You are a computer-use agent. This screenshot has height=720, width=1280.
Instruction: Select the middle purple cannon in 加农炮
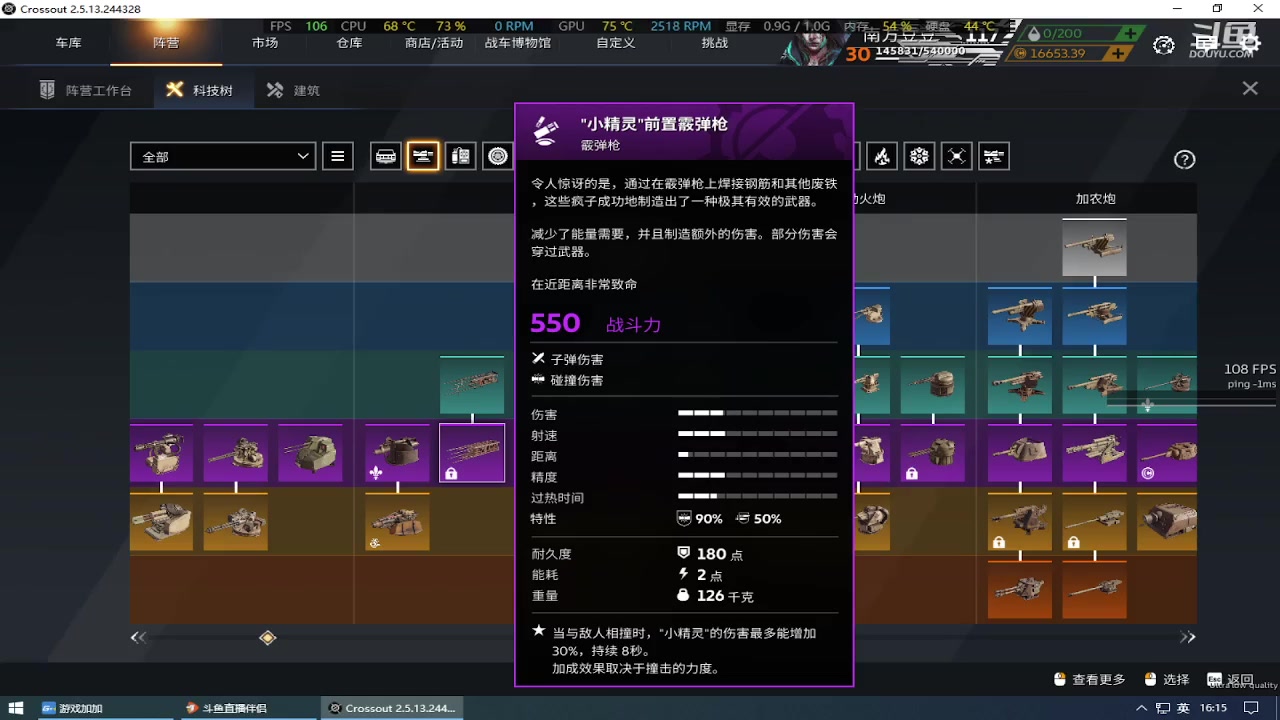1095,453
